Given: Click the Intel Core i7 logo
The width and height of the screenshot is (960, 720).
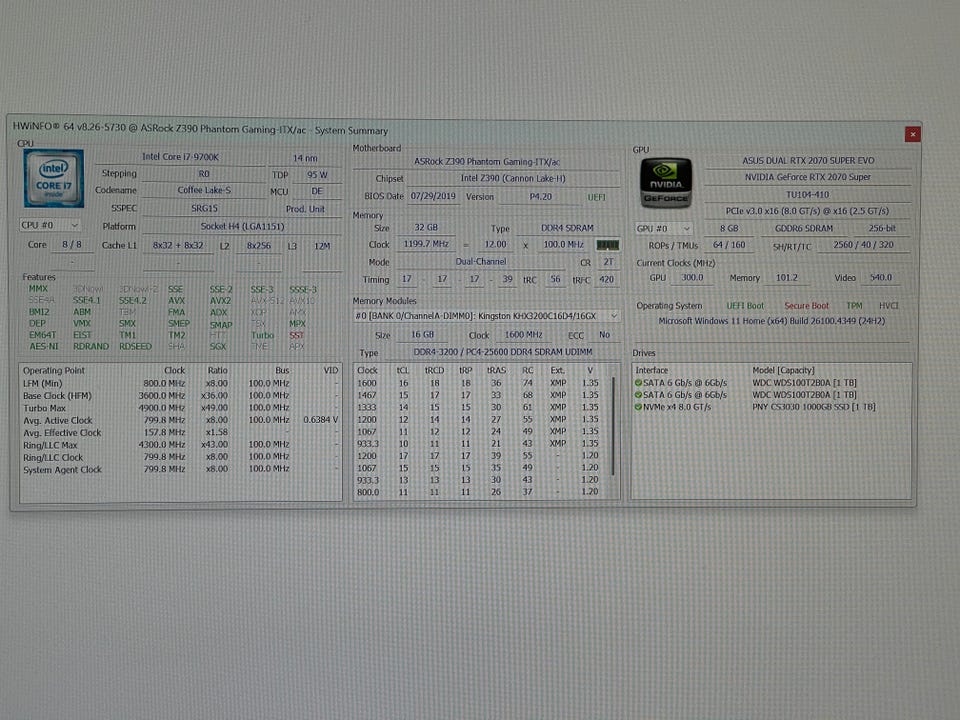Looking at the screenshot, I should point(54,178).
